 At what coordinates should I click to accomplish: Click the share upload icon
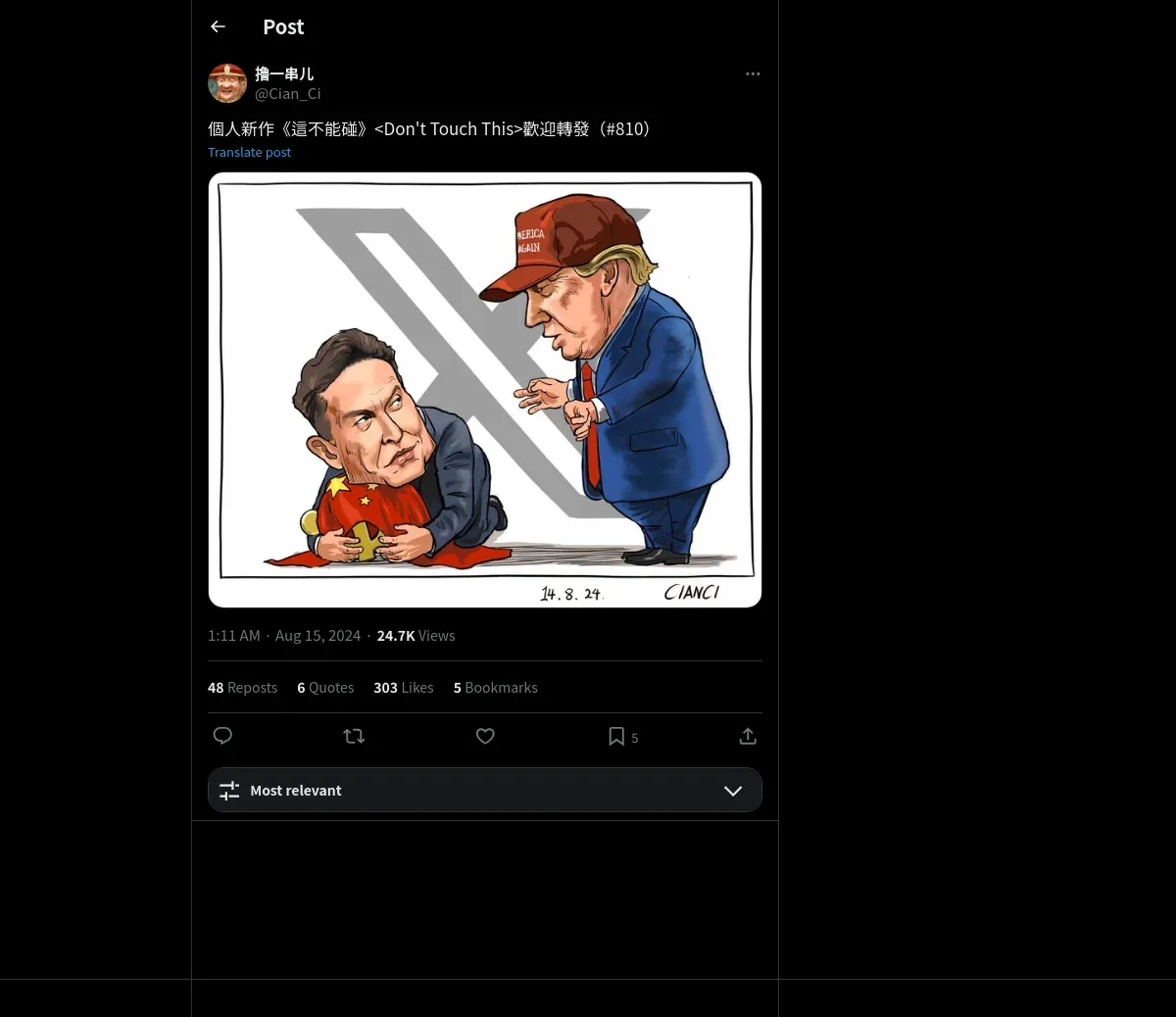[748, 736]
